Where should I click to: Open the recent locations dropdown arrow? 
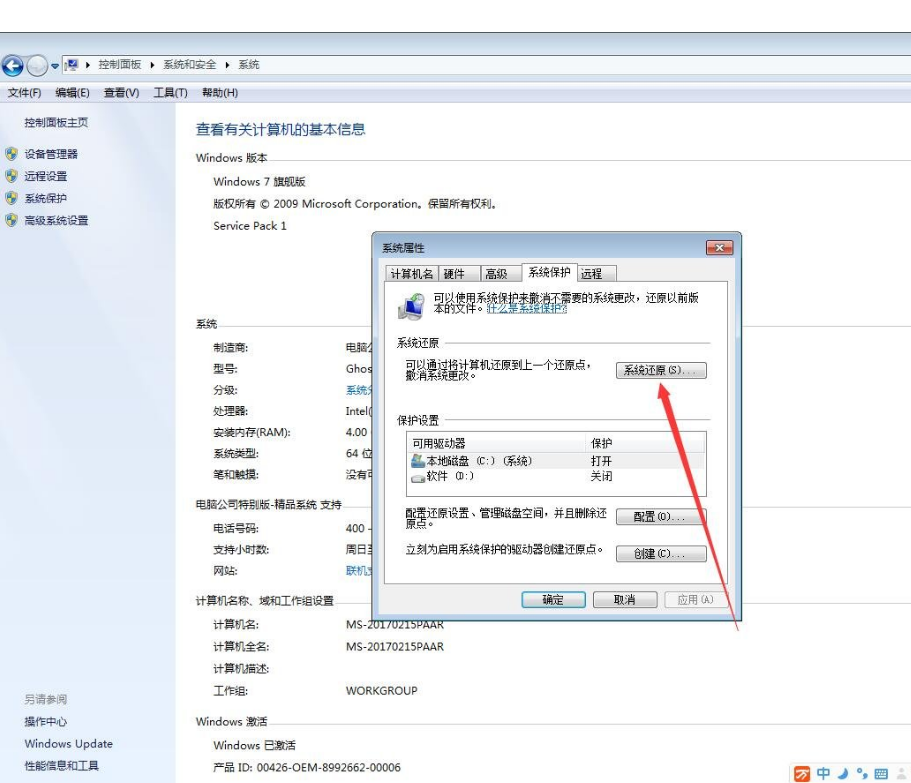[54, 66]
